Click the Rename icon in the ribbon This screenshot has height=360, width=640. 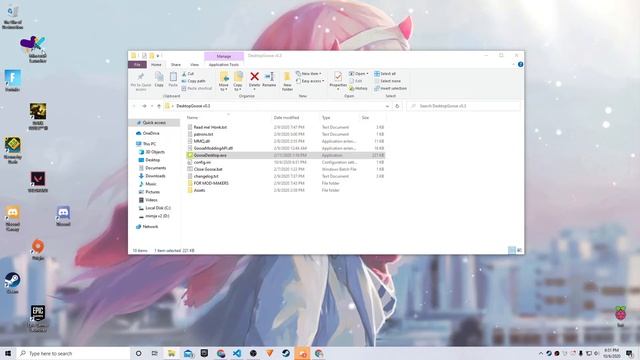tap(269, 76)
